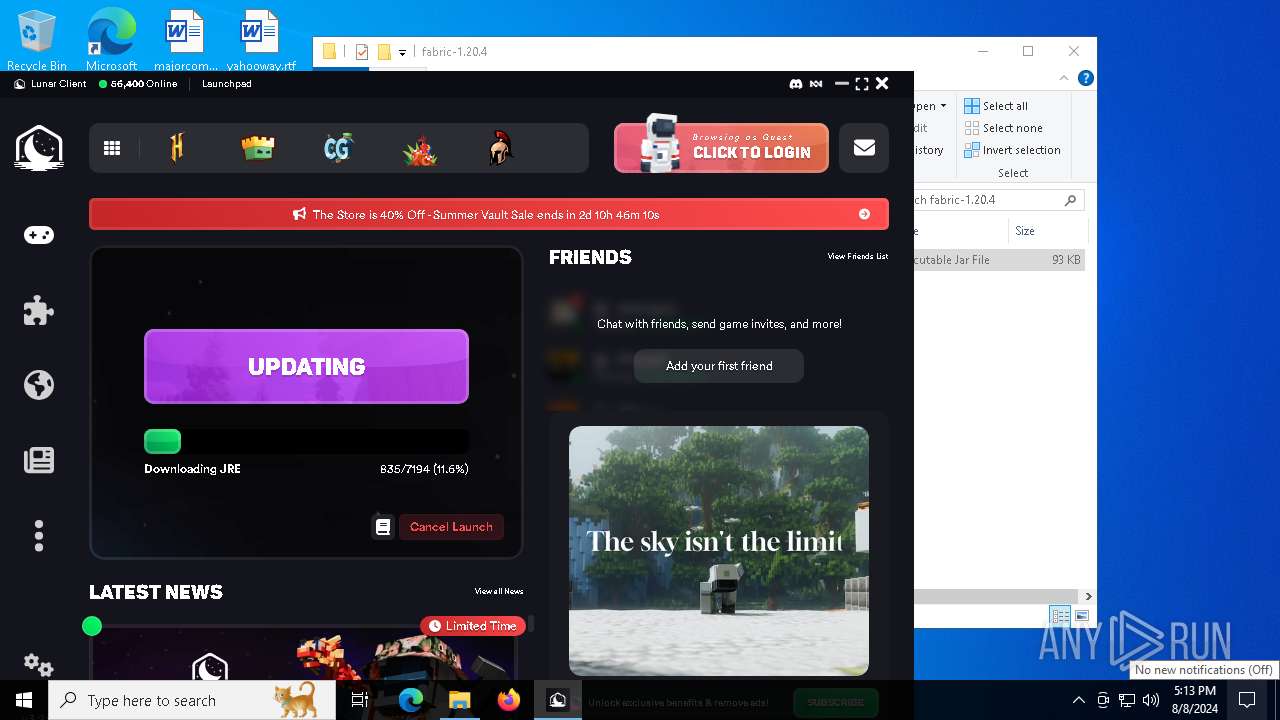
Task: Open the launch logs icon beside Cancel Launch
Action: (x=383, y=526)
